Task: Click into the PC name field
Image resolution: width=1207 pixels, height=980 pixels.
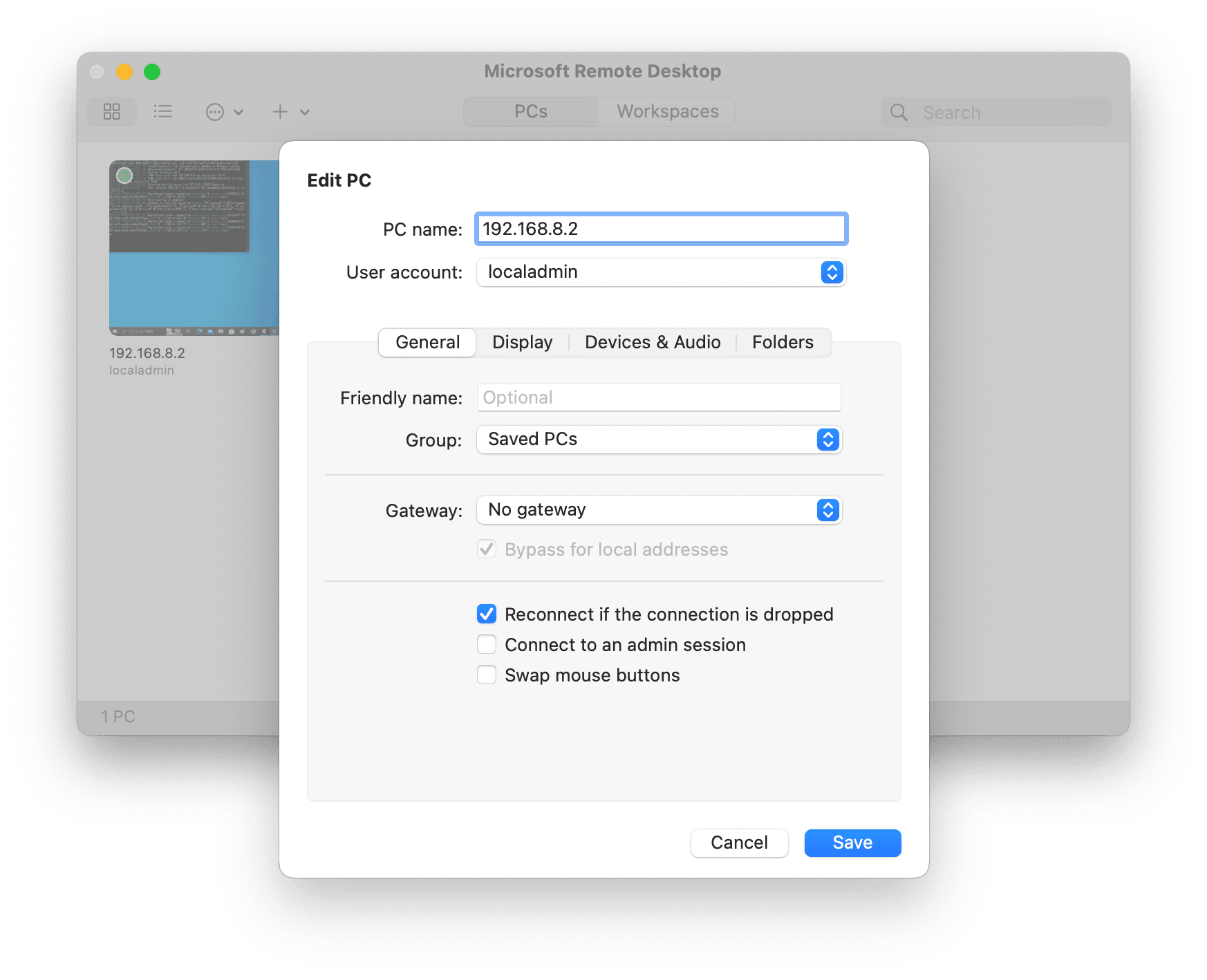Action: pyautogui.click(x=662, y=229)
